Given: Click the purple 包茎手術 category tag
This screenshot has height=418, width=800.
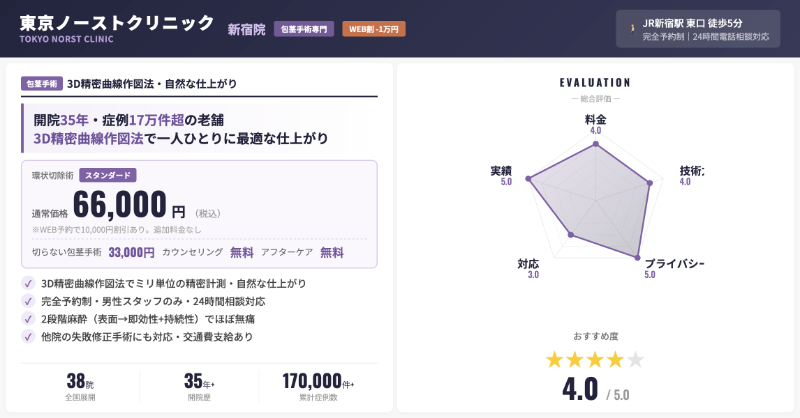Looking at the screenshot, I should [x=41, y=84].
